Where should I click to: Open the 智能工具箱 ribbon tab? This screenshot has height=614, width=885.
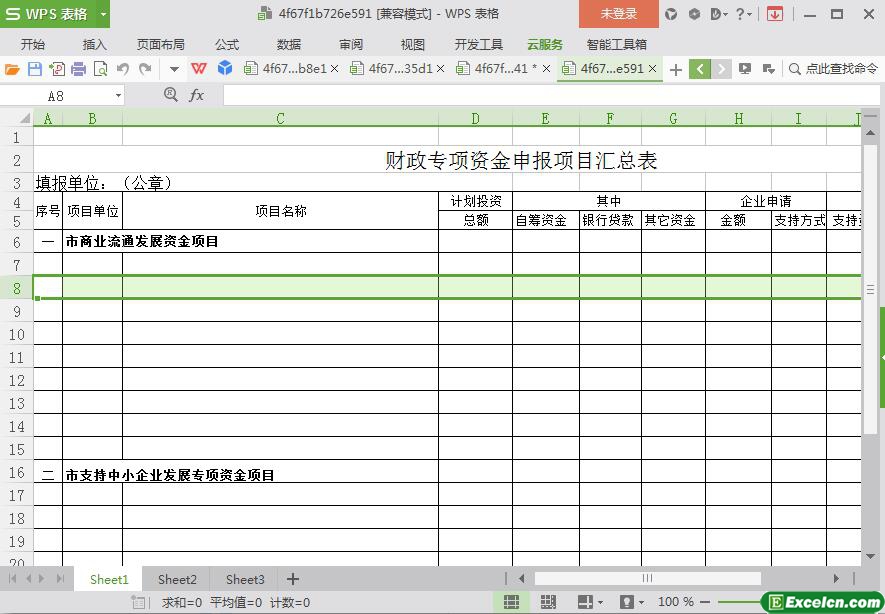pyautogui.click(x=616, y=44)
